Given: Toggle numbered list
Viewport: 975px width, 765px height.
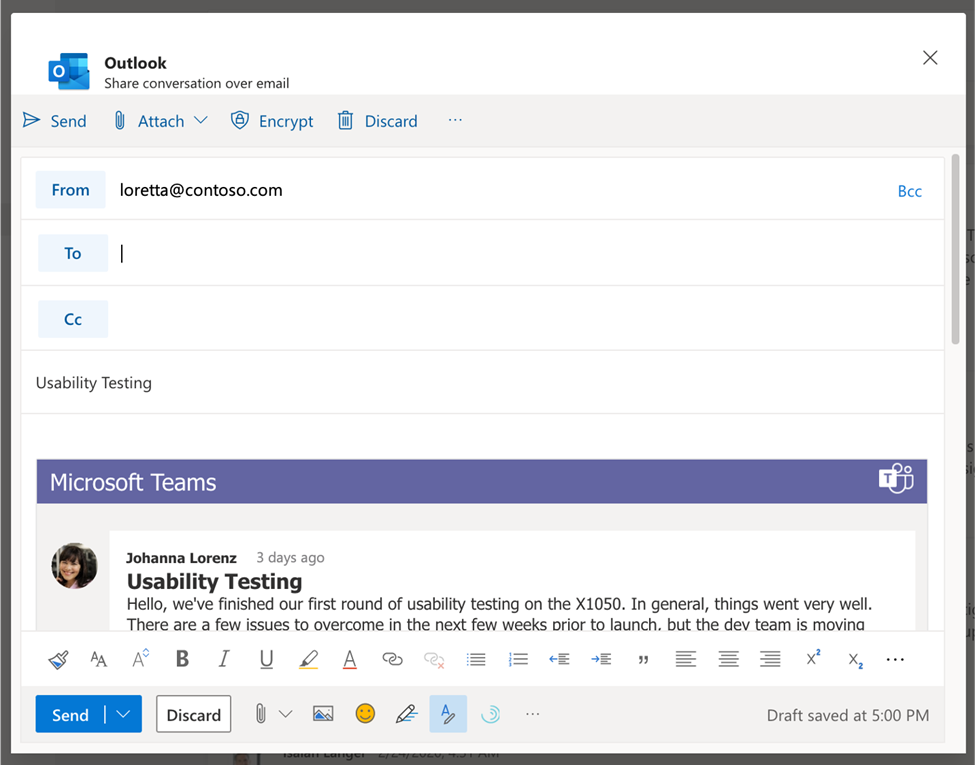Looking at the screenshot, I should pyautogui.click(x=518, y=659).
